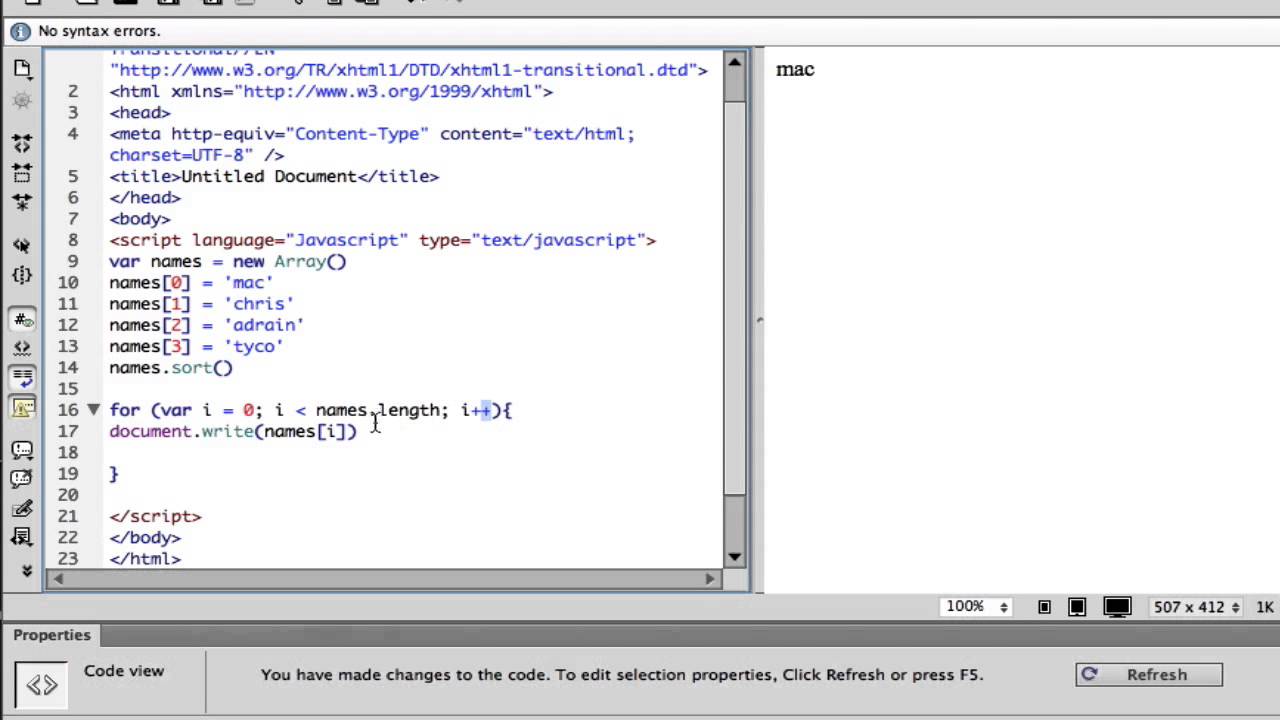Select the tablet size preview icon
This screenshot has width=1280, height=720.
1077,607
